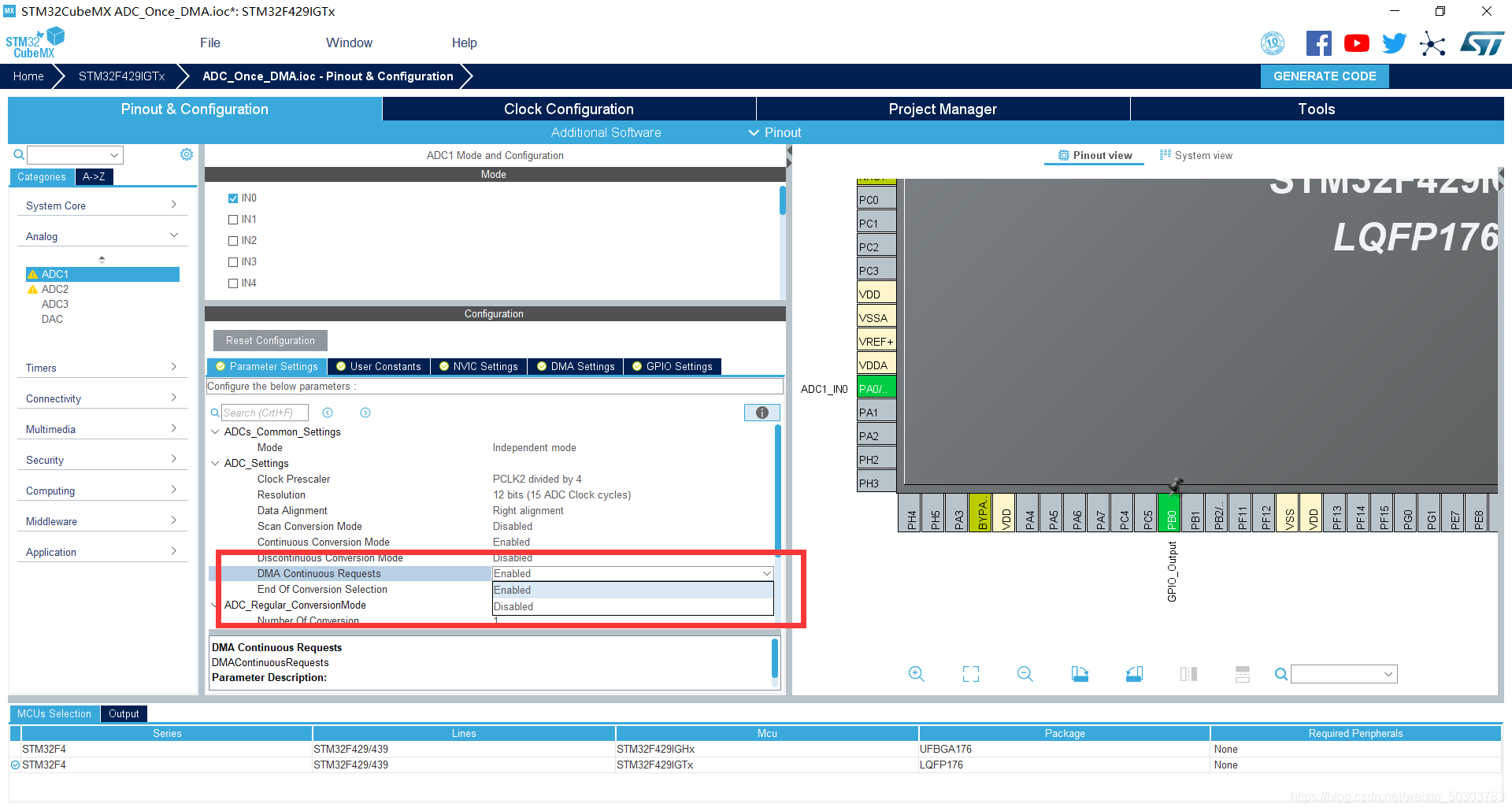Enable the IN2 channel checkbox
This screenshot has height=811, width=1512.
click(x=233, y=241)
